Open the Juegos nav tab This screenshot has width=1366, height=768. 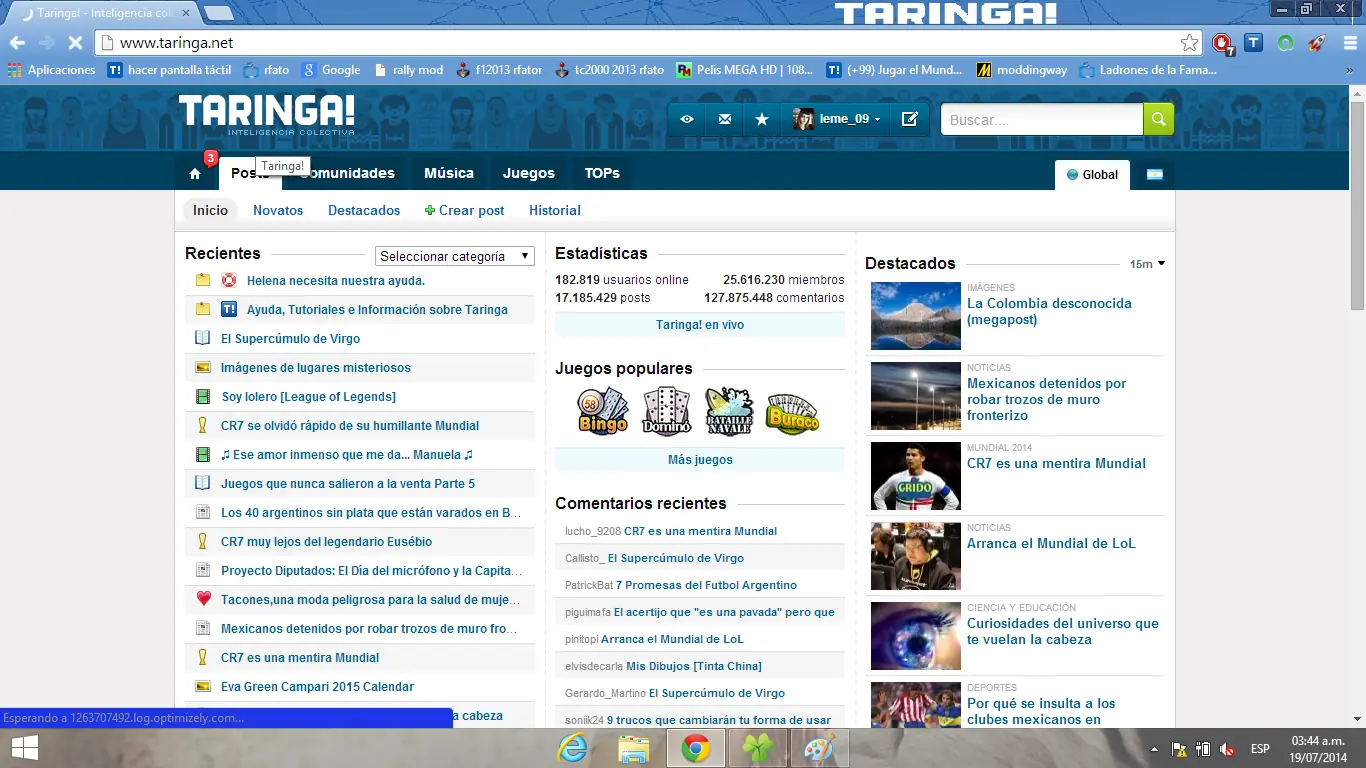(529, 173)
